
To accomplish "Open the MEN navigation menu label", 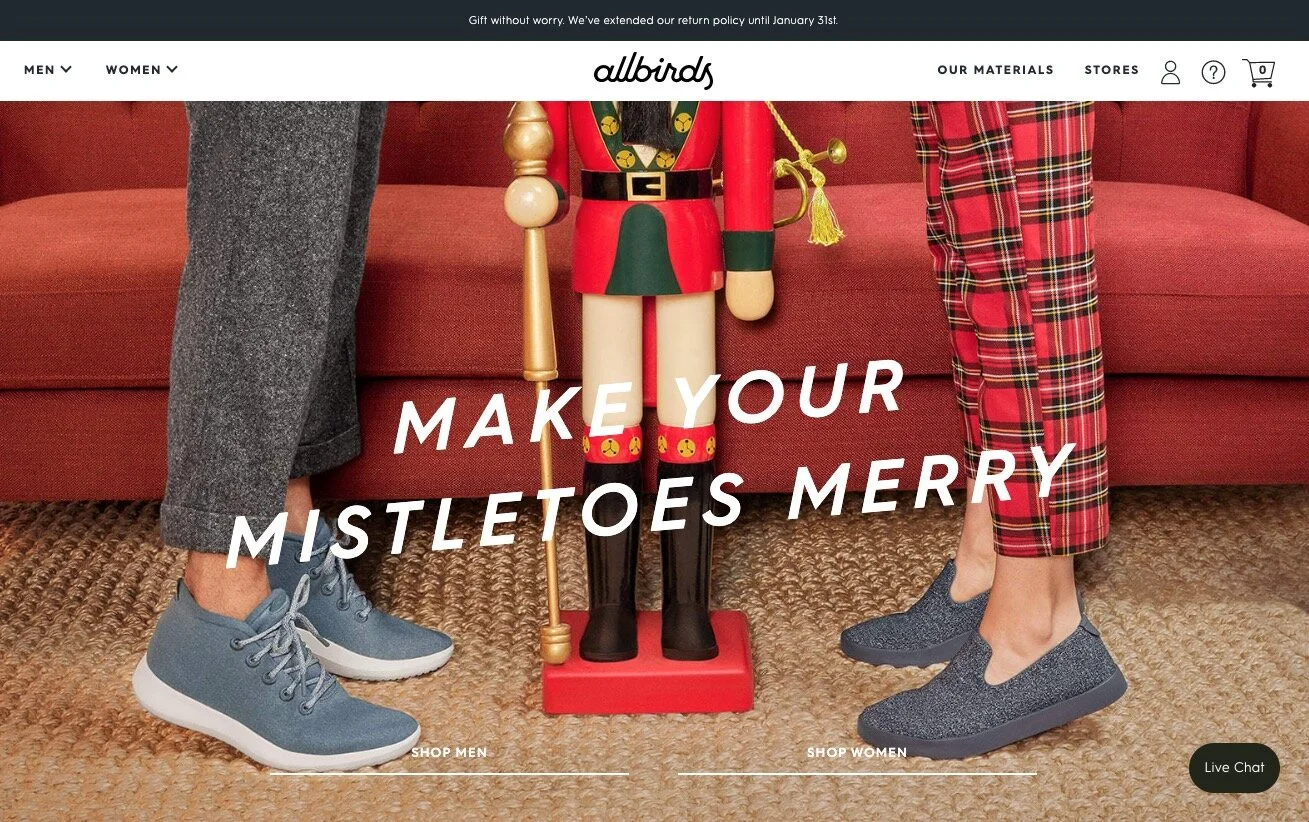I will 39,70.
